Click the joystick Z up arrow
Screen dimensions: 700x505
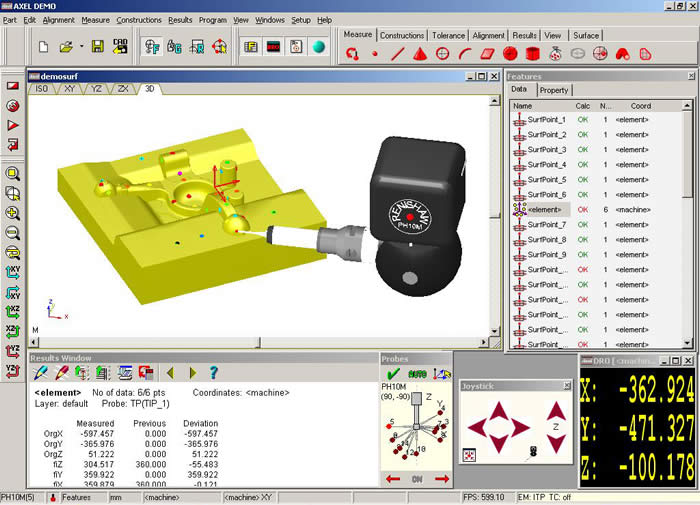tap(556, 411)
